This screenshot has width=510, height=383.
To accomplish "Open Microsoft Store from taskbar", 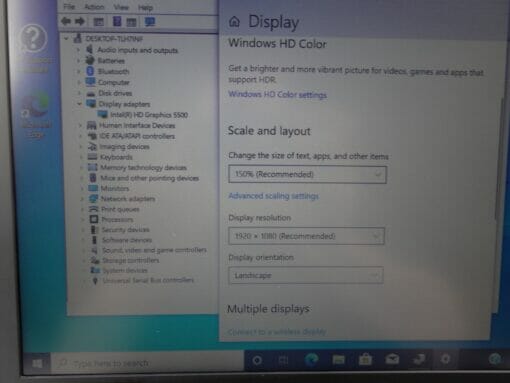I will [x=365, y=359].
